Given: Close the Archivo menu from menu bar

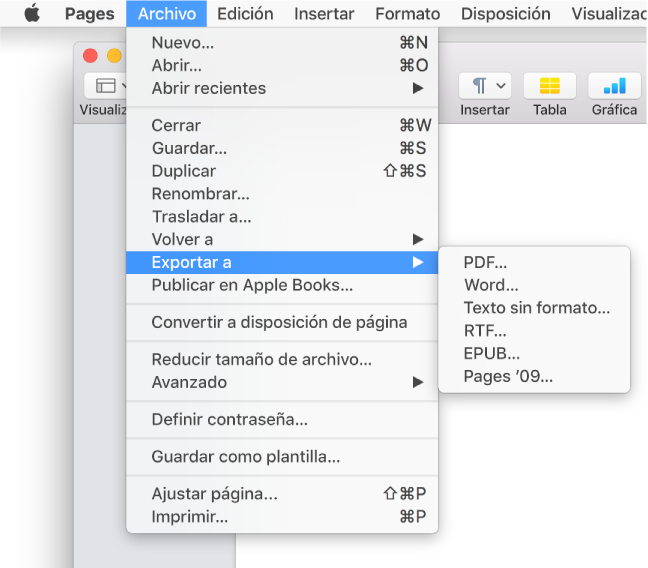Looking at the screenshot, I should [167, 14].
